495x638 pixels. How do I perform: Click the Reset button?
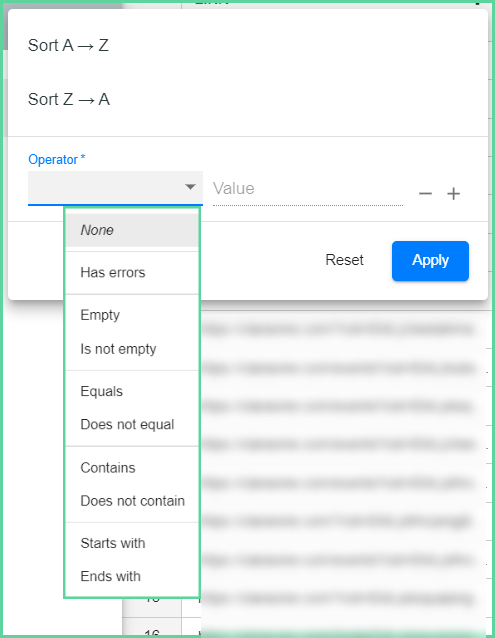[344, 260]
